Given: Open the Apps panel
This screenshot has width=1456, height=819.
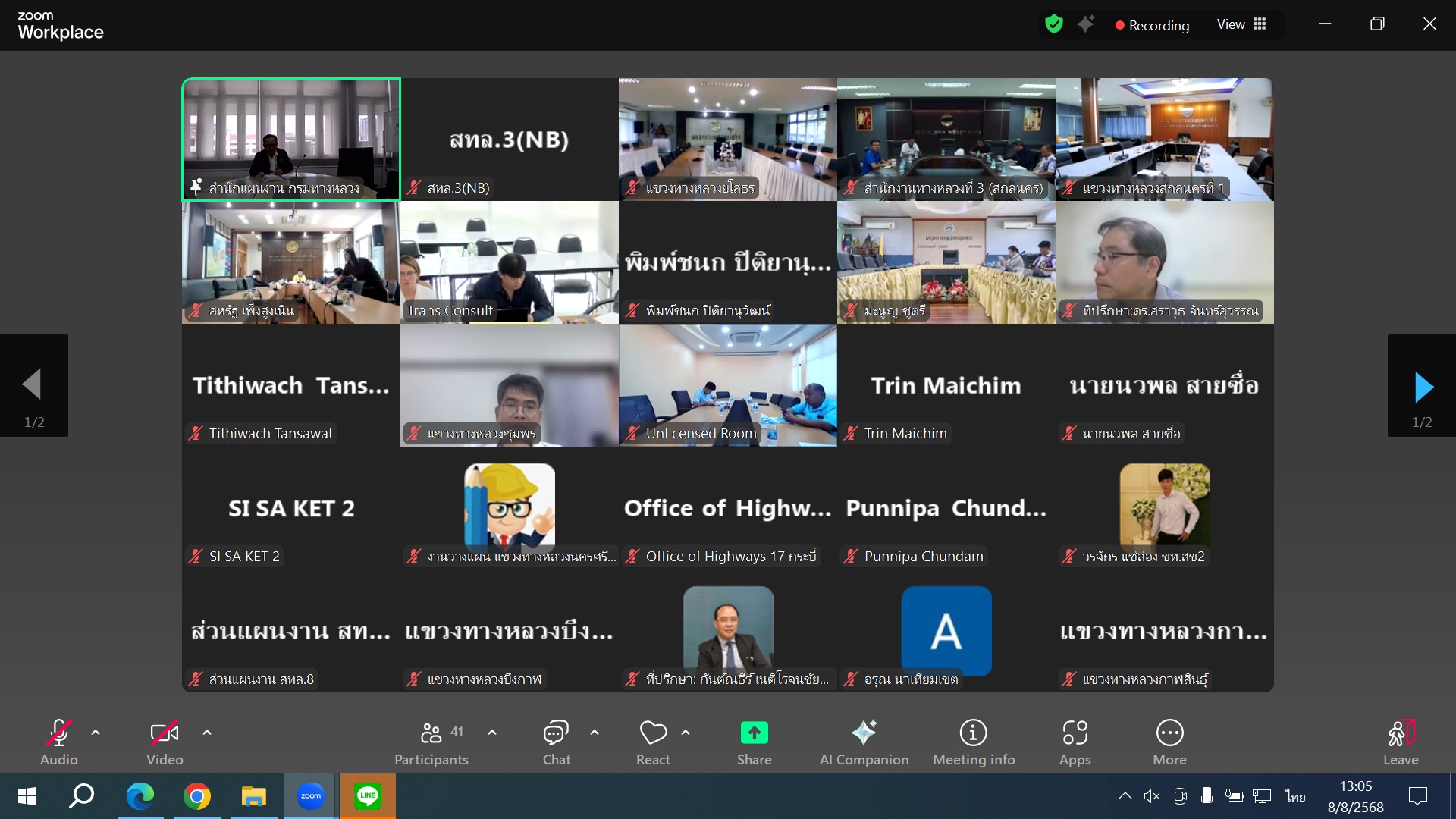Looking at the screenshot, I should (1075, 742).
